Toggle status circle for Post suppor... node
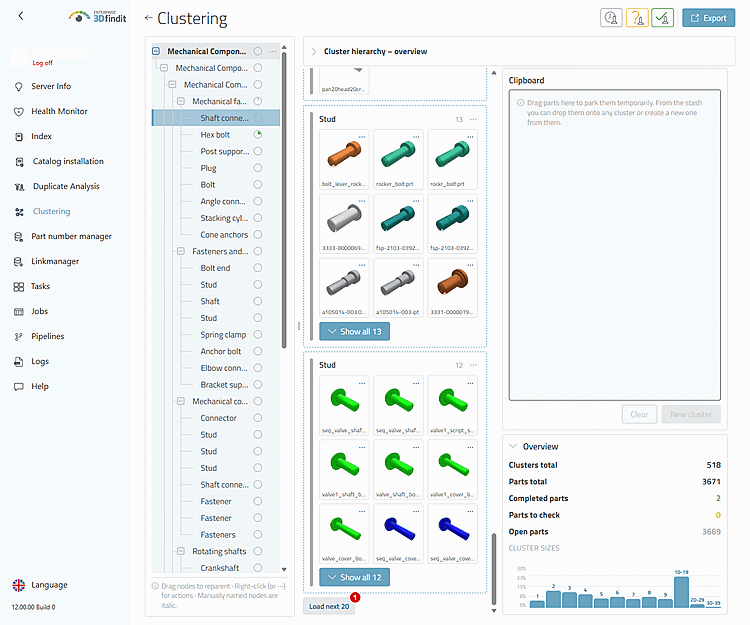This screenshot has height=625, width=750. tap(258, 151)
